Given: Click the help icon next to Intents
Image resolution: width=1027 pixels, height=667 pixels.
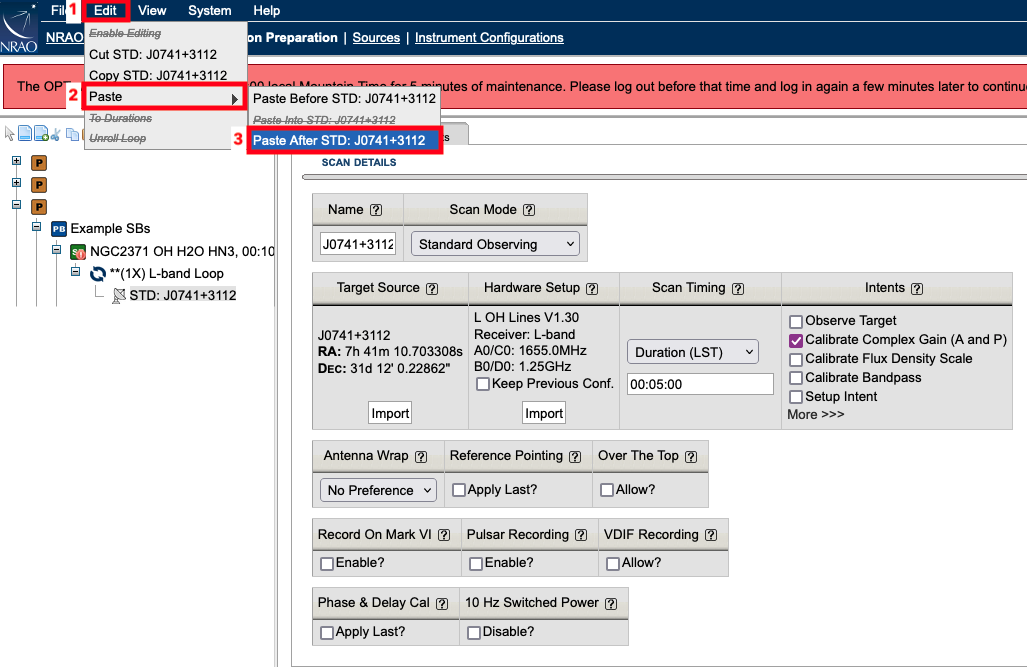Looking at the screenshot, I should pos(917,288).
